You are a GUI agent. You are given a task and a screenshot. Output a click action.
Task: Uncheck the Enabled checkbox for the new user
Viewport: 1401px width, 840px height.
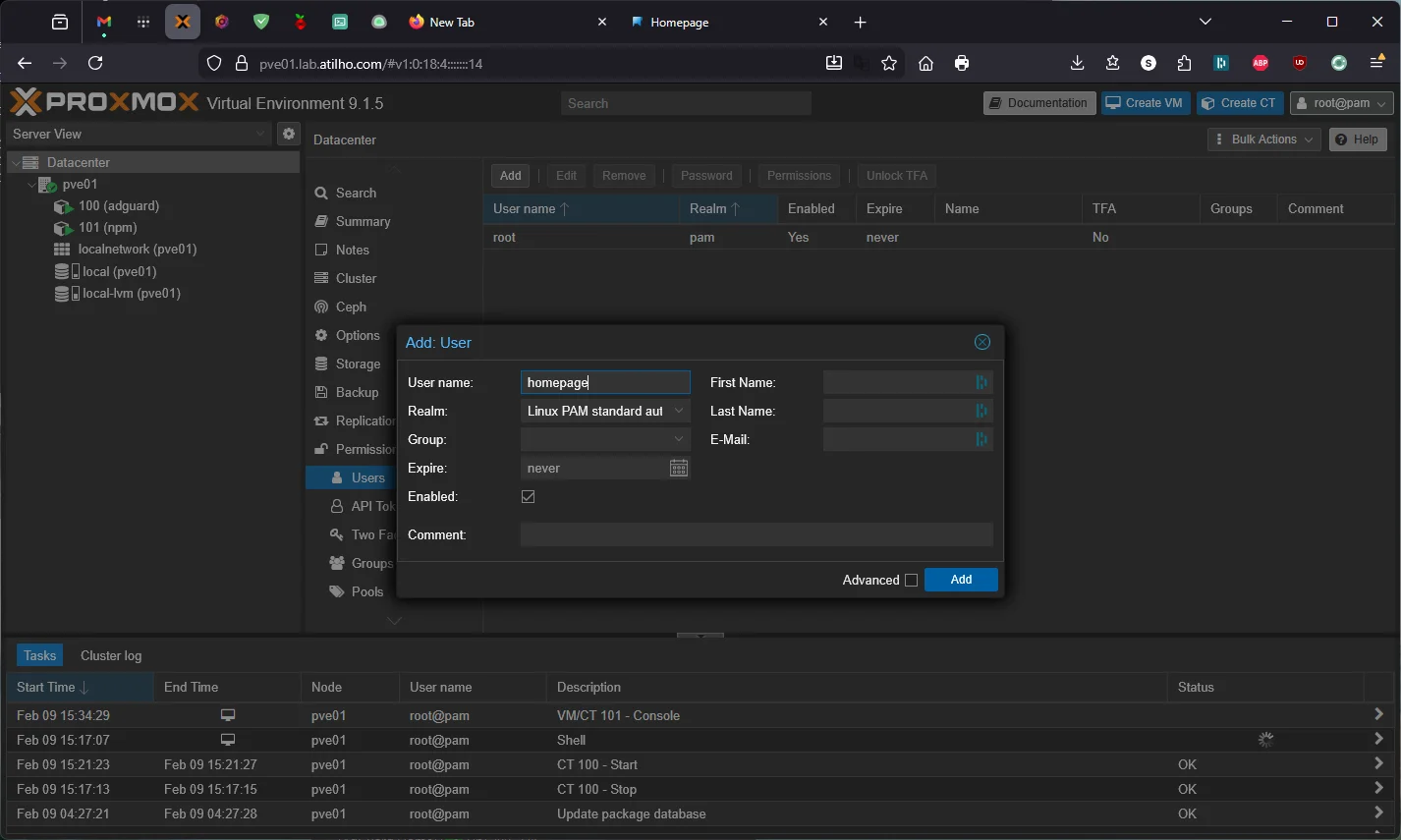click(x=528, y=496)
